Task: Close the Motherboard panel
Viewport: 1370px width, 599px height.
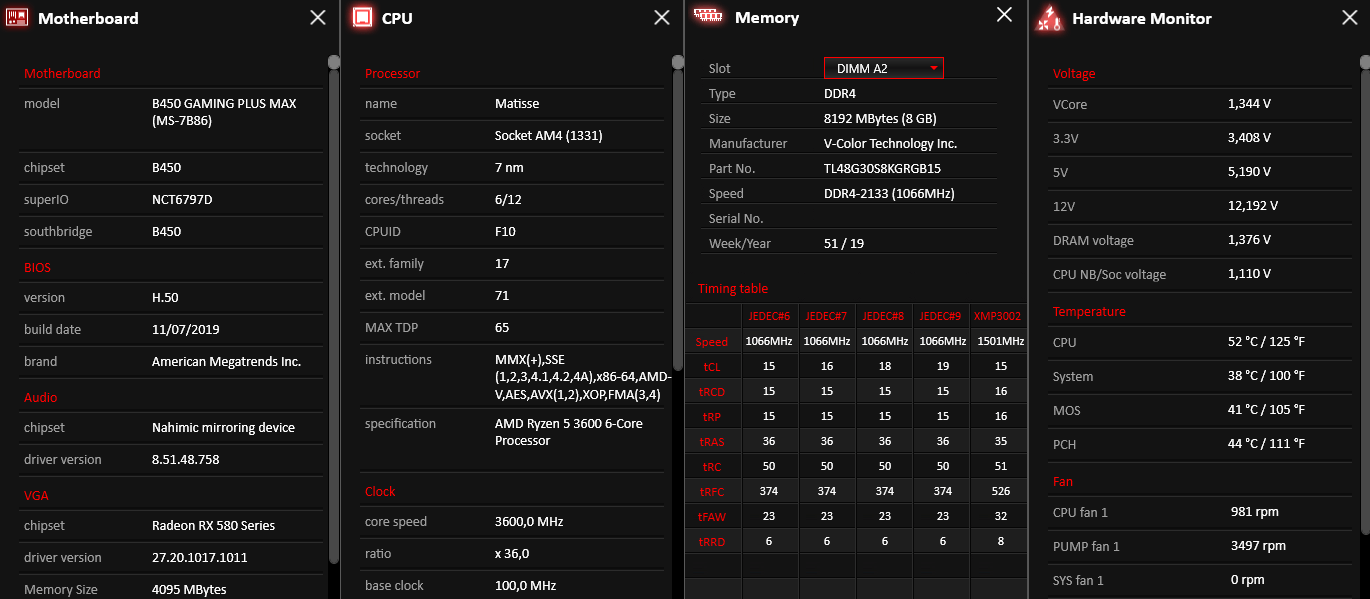Action: (x=317, y=18)
